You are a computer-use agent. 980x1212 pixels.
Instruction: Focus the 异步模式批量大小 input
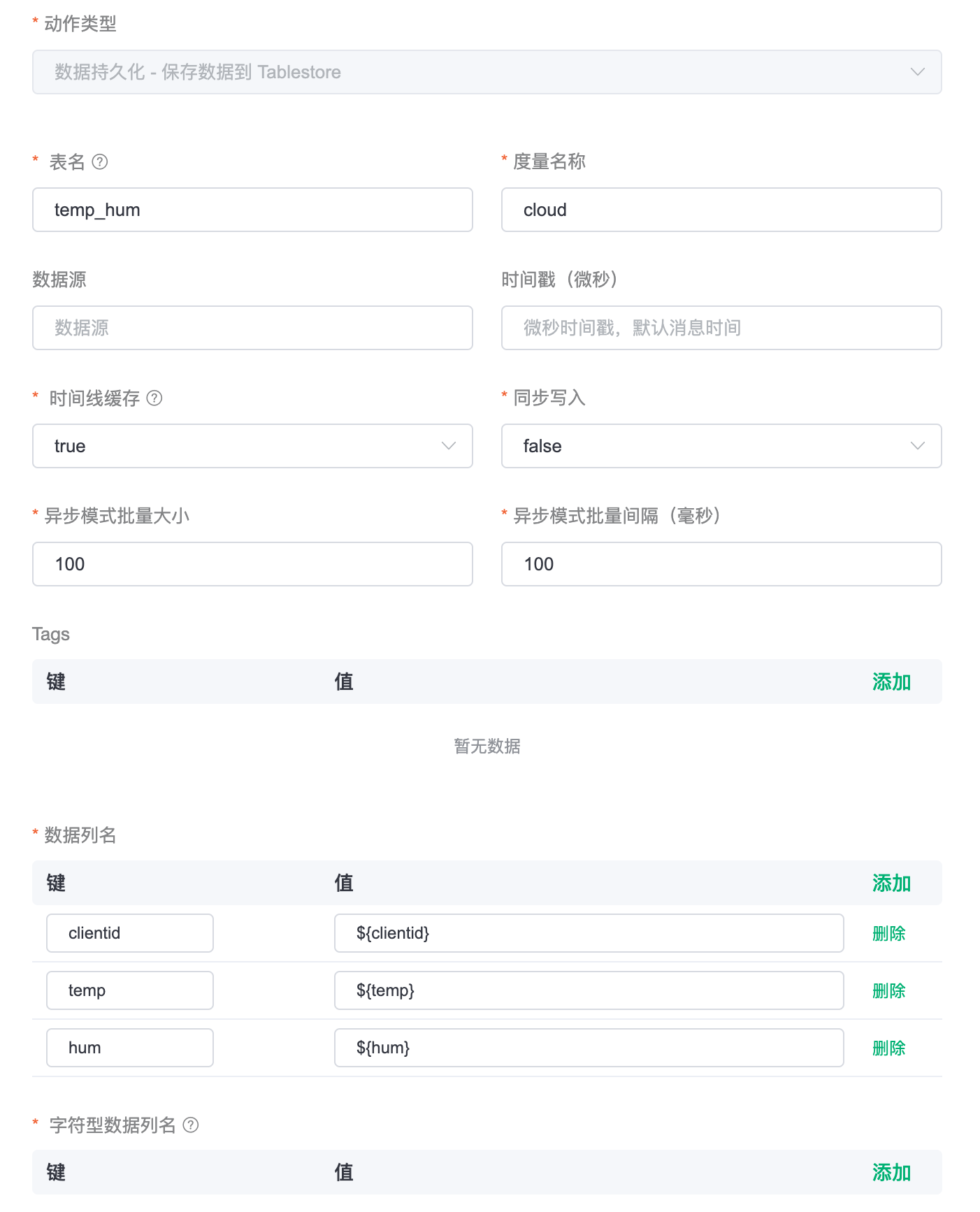click(x=252, y=564)
